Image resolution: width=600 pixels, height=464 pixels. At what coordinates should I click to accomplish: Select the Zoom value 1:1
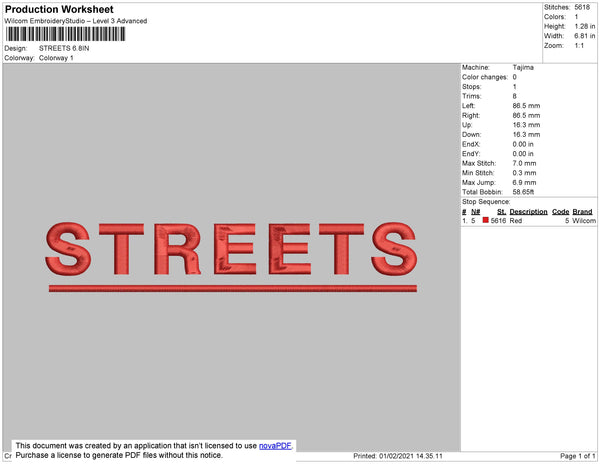(579, 46)
